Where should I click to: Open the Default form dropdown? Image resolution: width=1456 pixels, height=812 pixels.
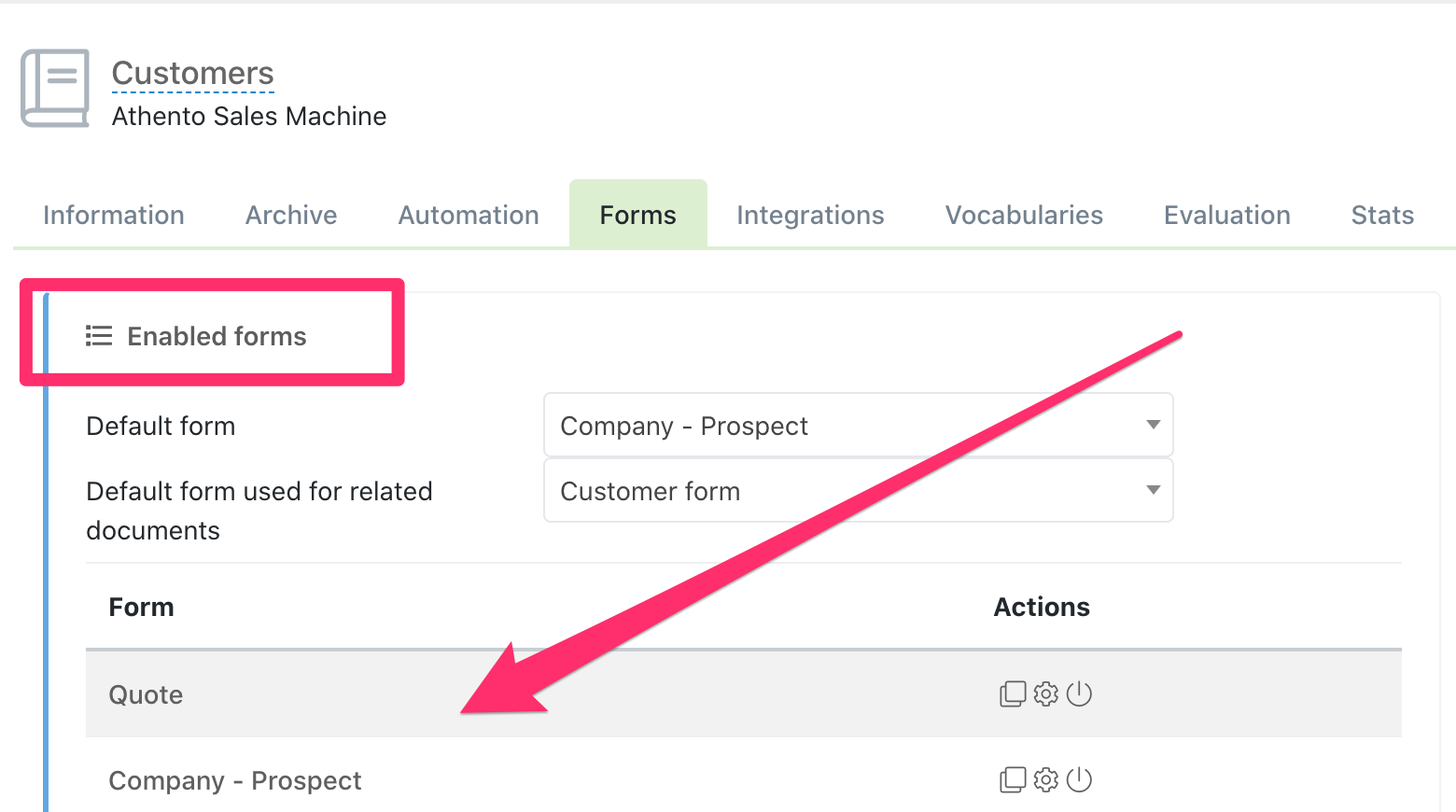click(x=858, y=426)
